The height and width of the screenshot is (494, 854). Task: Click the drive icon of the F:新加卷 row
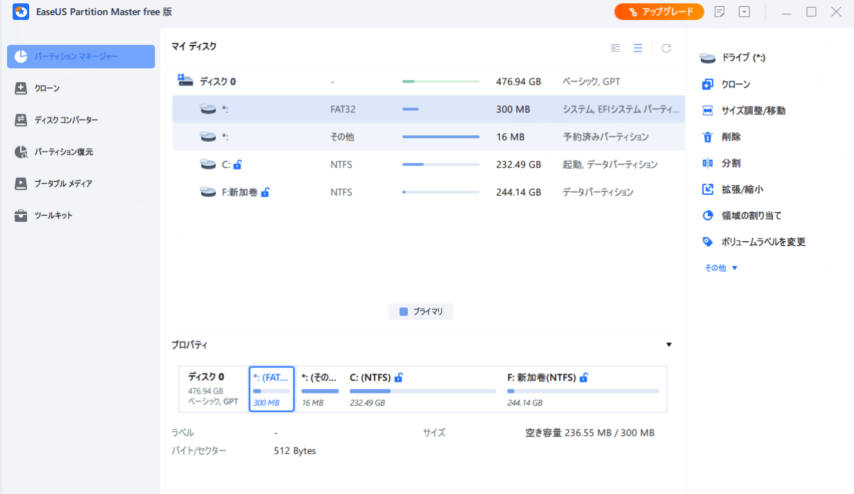[x=208, y=192]
